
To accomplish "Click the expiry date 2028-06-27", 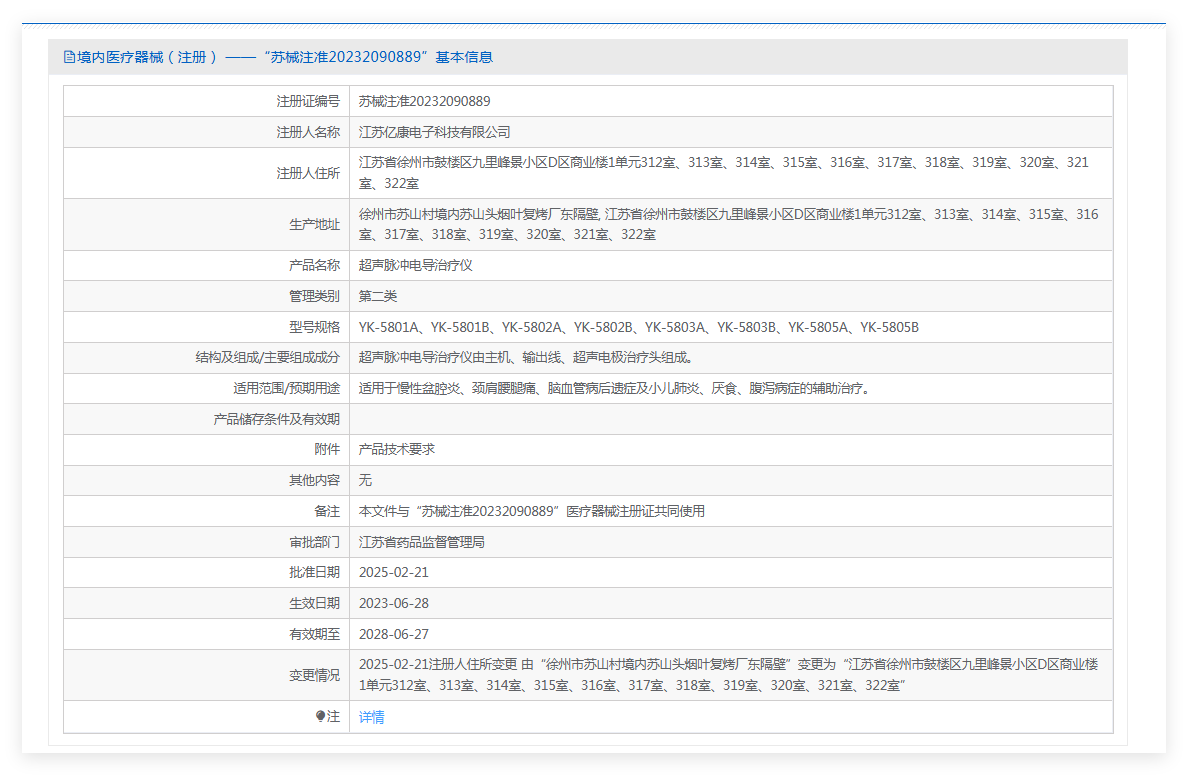I will [x=393, y=634].
